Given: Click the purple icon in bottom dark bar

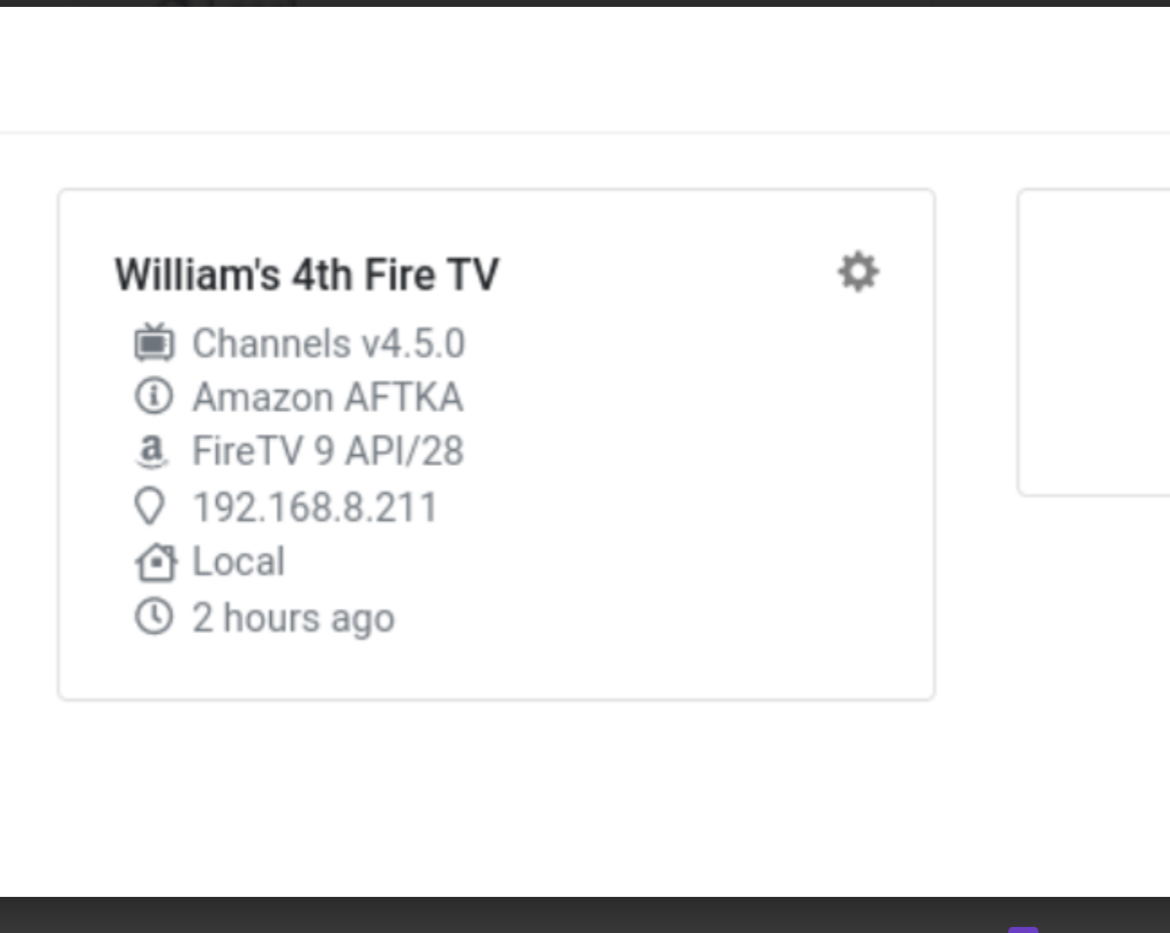Looking at the screenshot, I should 1022,929.
